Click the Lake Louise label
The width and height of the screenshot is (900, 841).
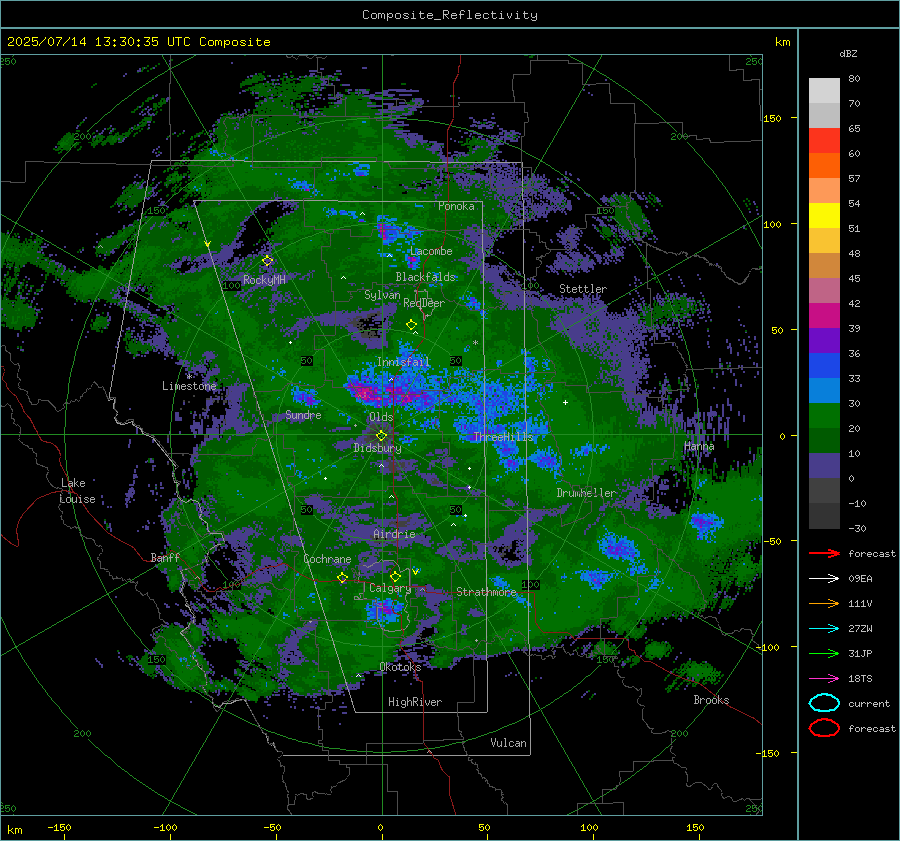(77, 491)
